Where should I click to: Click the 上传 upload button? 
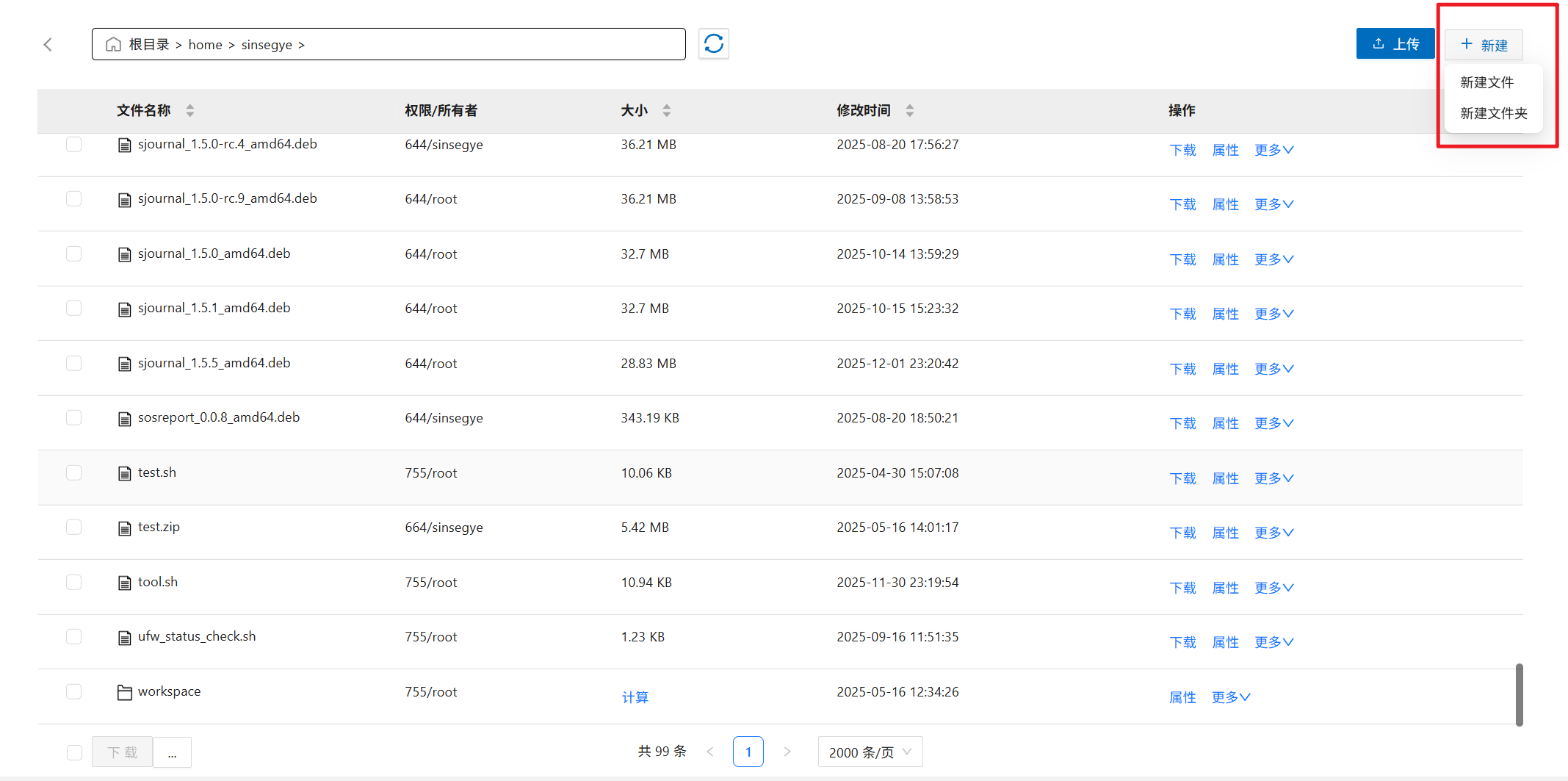1395,44
